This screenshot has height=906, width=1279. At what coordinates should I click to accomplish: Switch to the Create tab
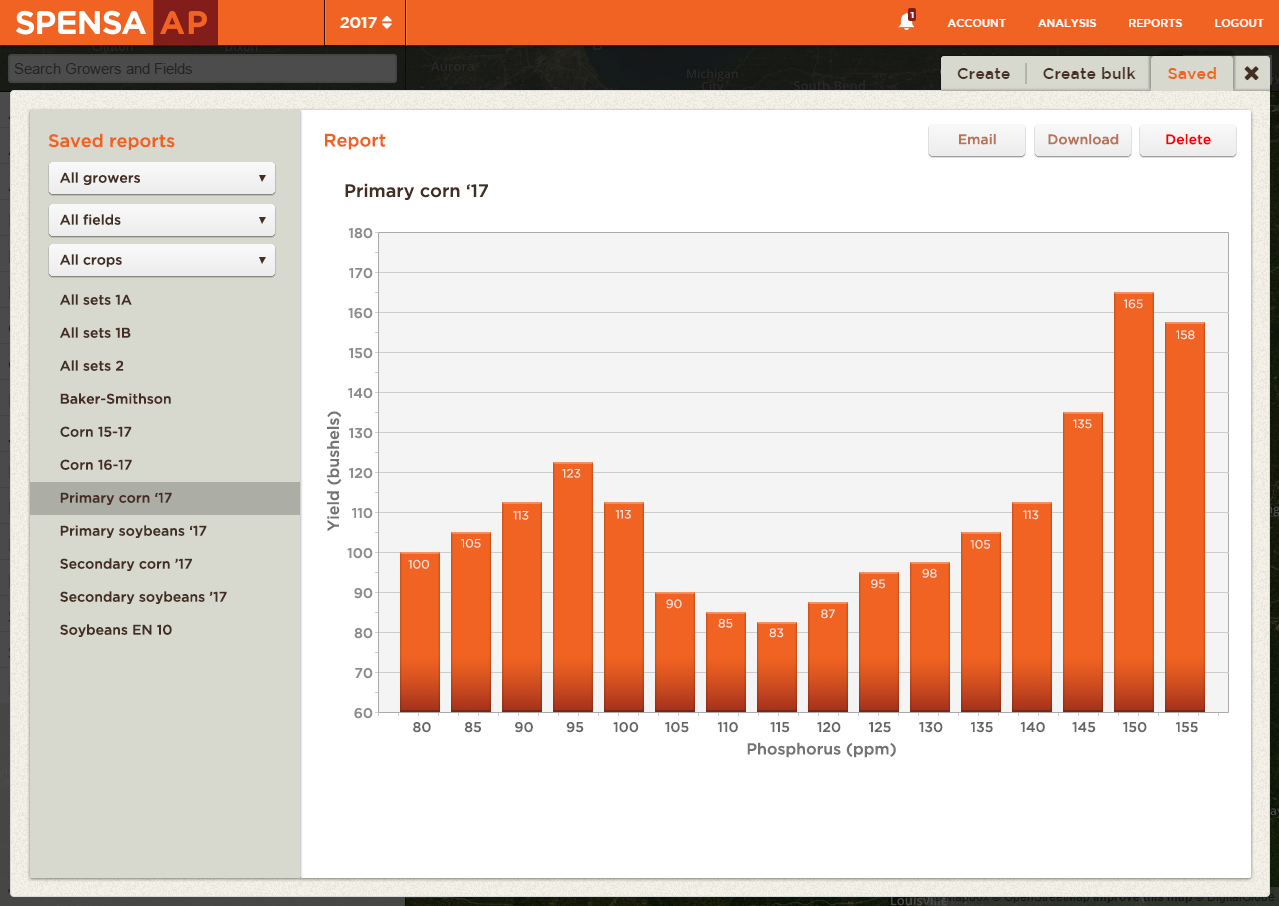click(x=983, y=73)
